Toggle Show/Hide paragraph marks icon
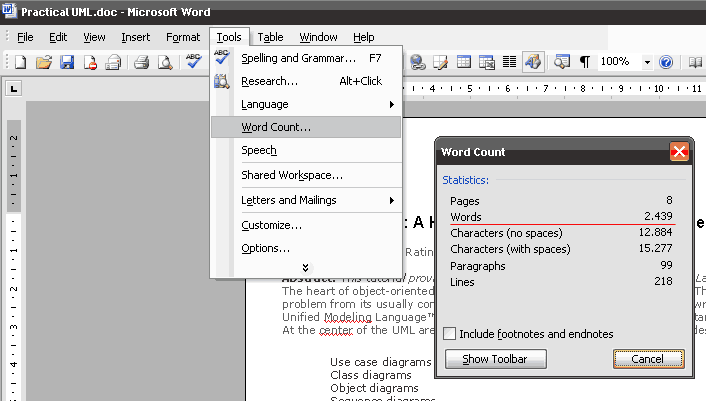The width and height of the screenshot is (706, 401). tap(584, 62)
